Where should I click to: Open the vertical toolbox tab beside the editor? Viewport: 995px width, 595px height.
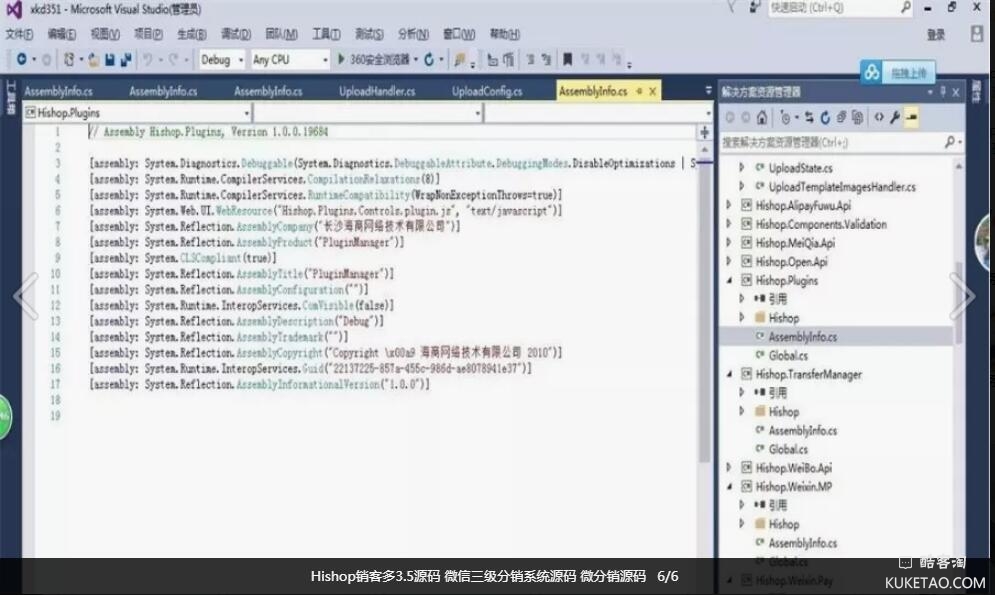click(10, 97)
